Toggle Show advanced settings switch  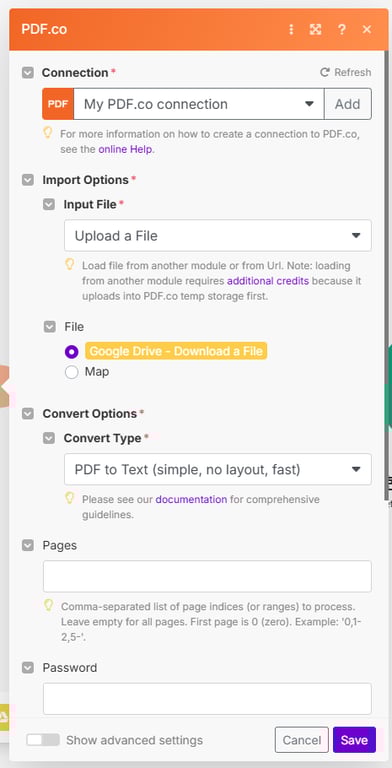tap(43, 740)
